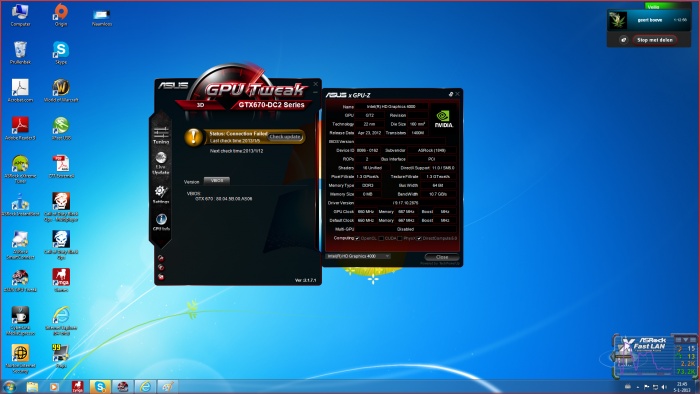Click the pin icon in GPU-Z title bar
This screenshot has height=394, width=700.
pyautogui.click(x=450, y=94)
